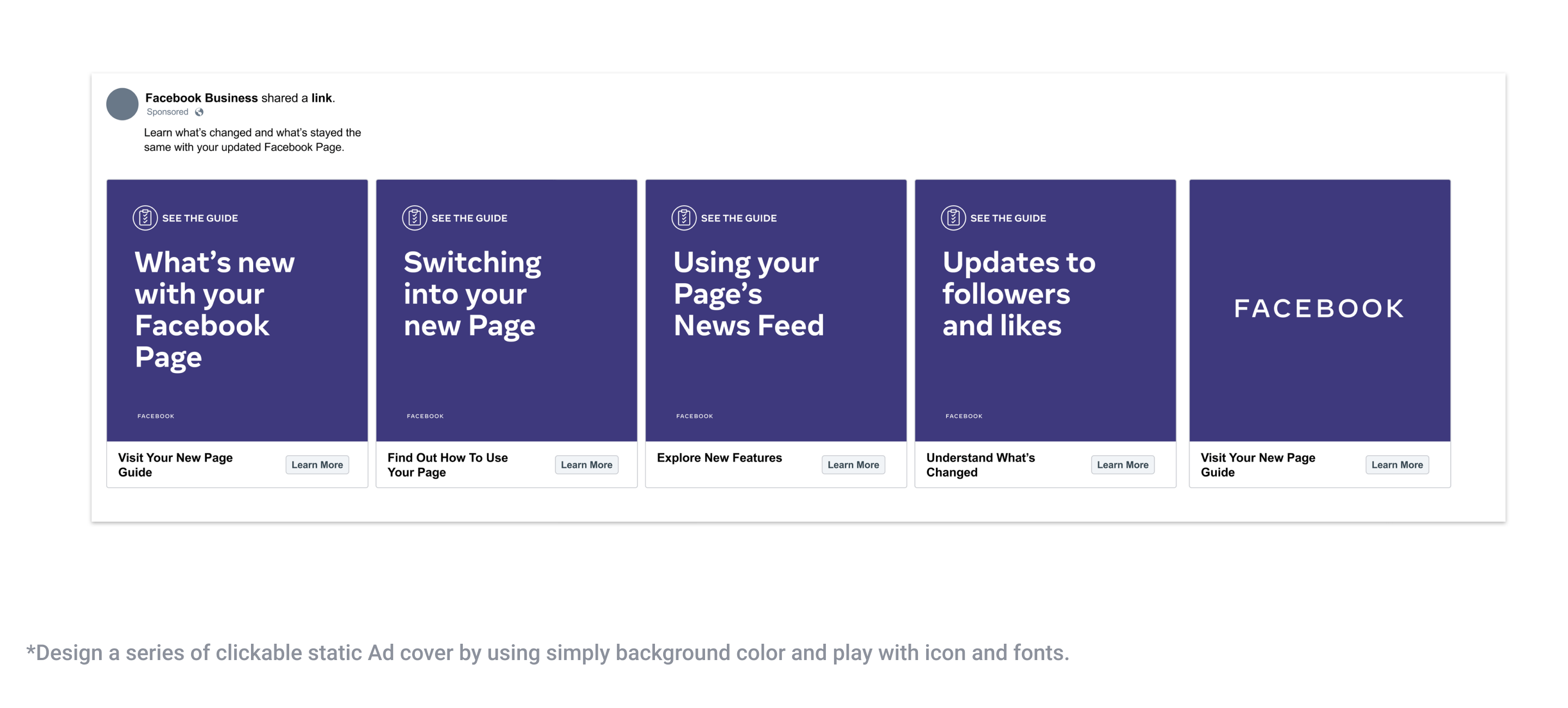Click 'SEE THE GUIDE' text on the What's new card

pos(200,218)
